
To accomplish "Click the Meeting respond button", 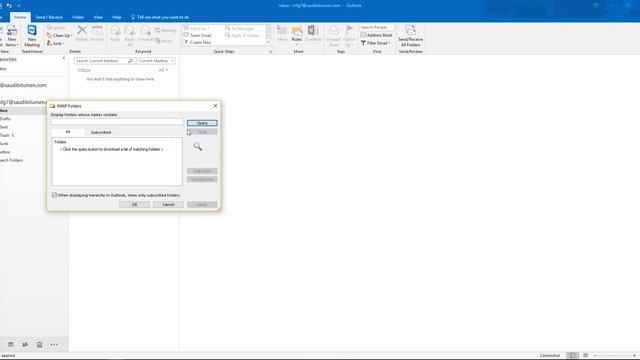I will [x=165, y=31].
